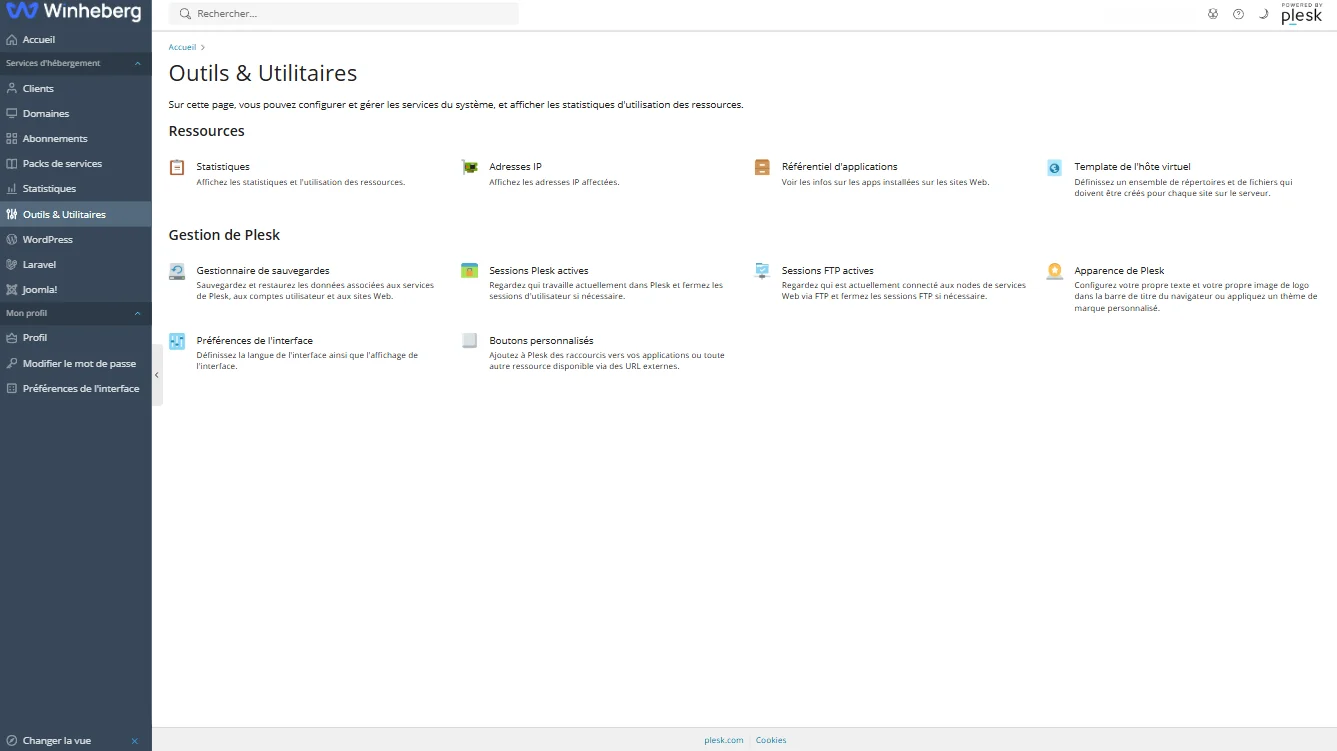Open the Adresses IP link
This screenshot has width=1337, height=751.
point(515,167)
